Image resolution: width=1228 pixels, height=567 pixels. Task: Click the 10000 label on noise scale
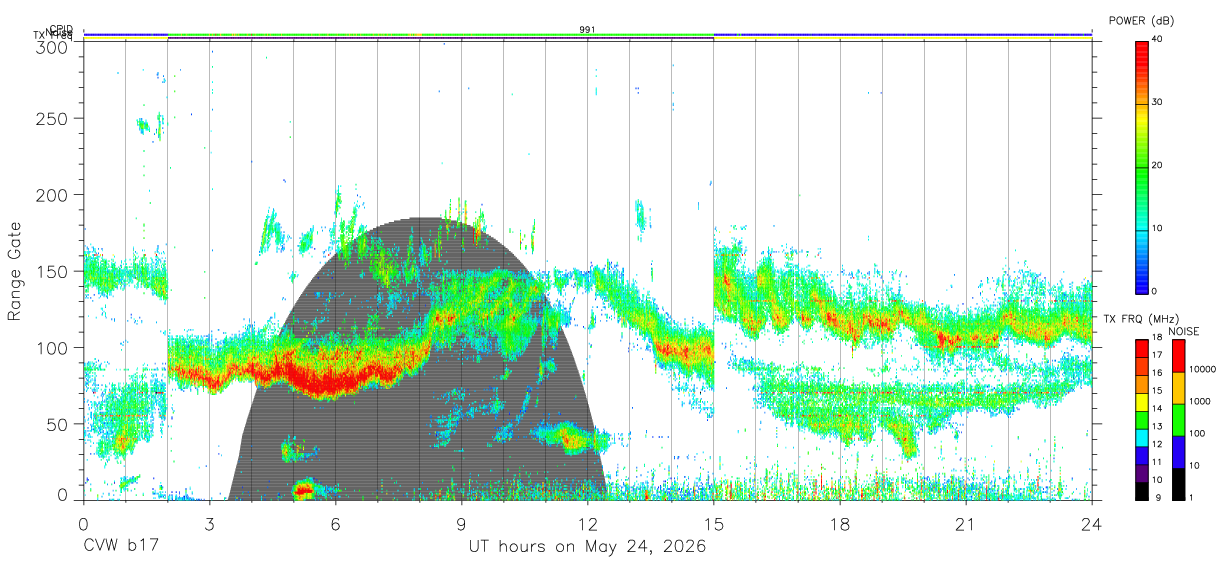click(1202, 369)
